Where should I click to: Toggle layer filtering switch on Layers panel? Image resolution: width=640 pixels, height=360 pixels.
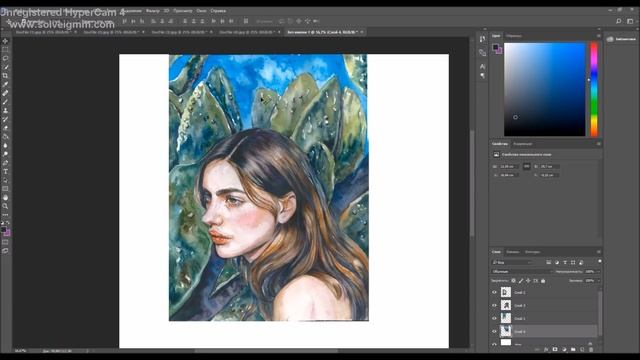[x=599, y=262]
